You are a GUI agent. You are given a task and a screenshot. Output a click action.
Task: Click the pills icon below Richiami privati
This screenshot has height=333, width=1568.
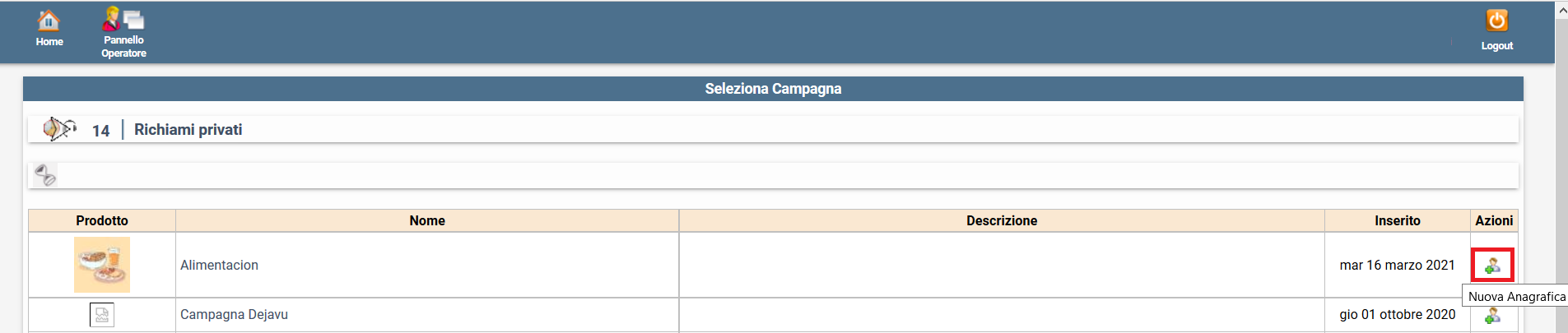(x=45, y=175)
